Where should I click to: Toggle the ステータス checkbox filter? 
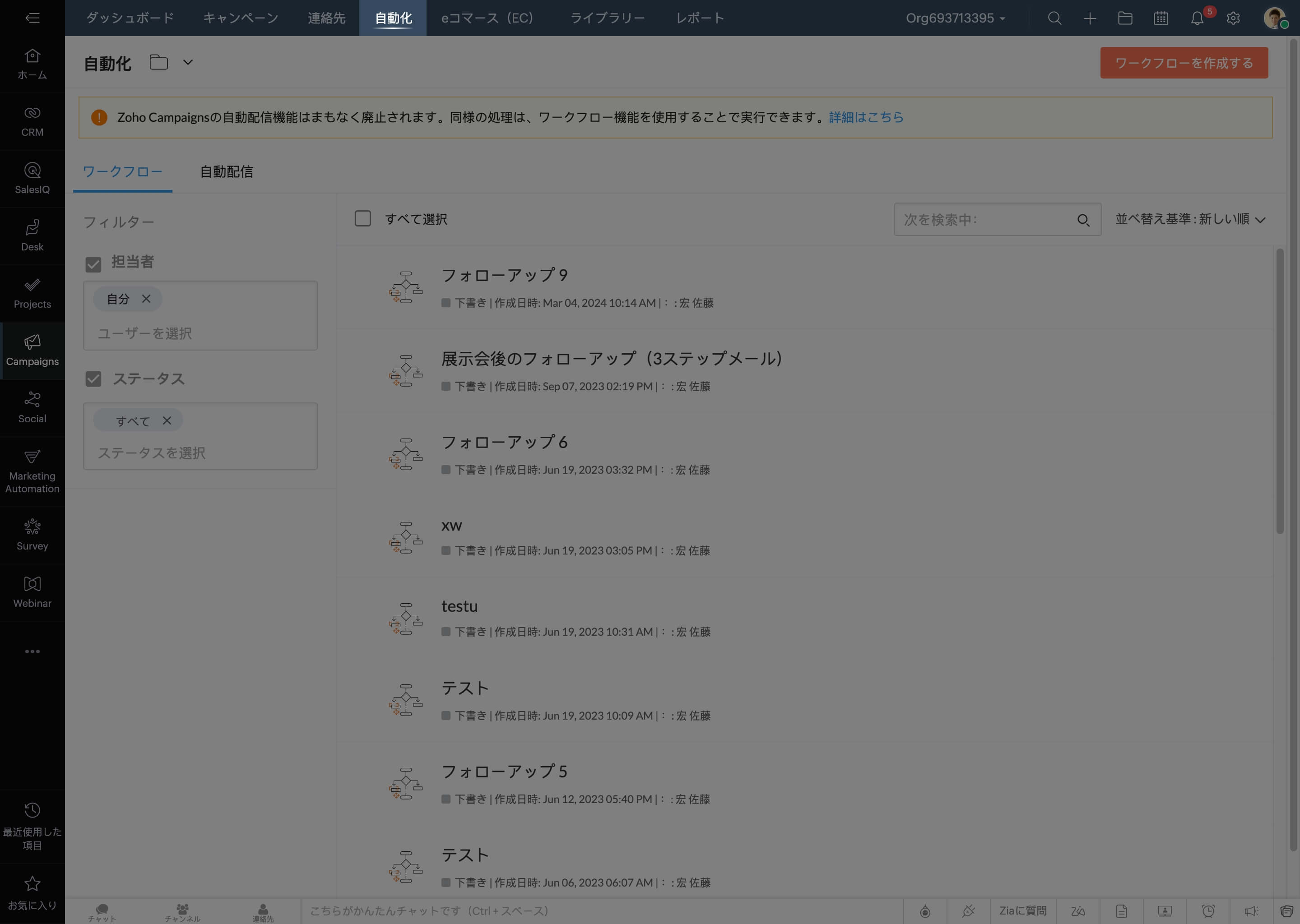92,379
